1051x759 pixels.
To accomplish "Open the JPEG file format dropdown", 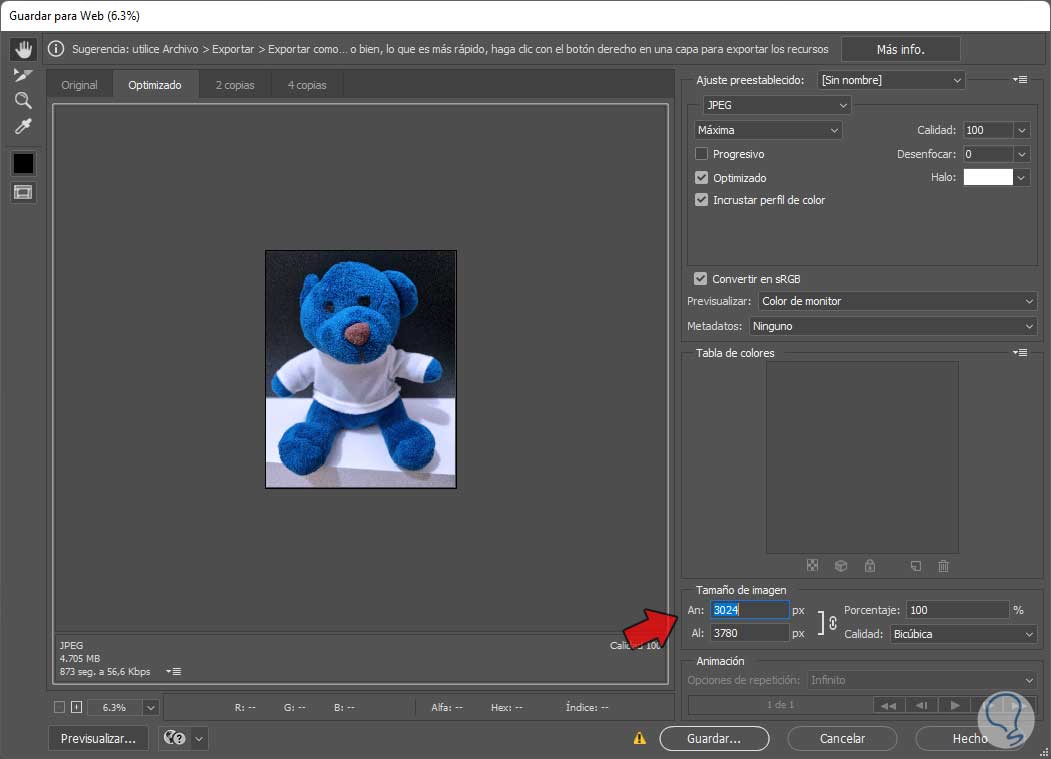I will tap(776, 105).
